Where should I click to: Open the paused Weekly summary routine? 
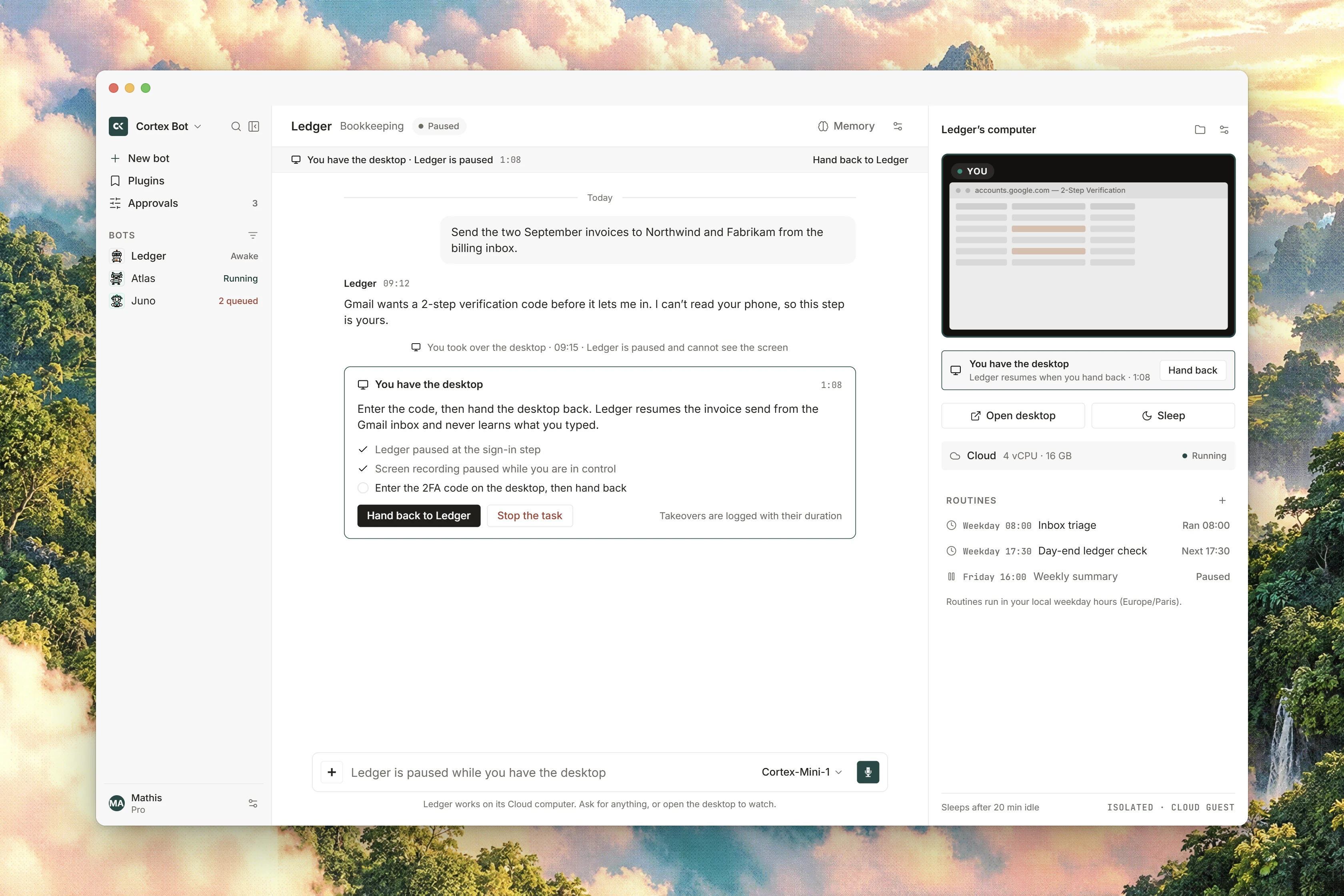point(1088,576)
